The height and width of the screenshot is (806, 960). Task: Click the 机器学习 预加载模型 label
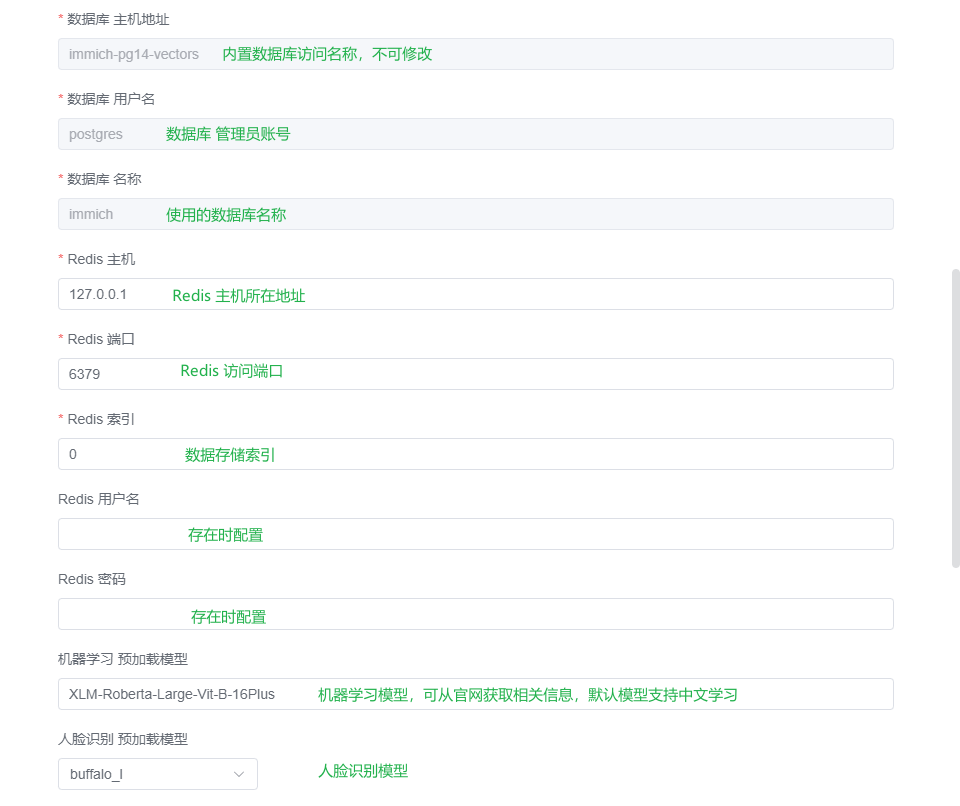123,659
